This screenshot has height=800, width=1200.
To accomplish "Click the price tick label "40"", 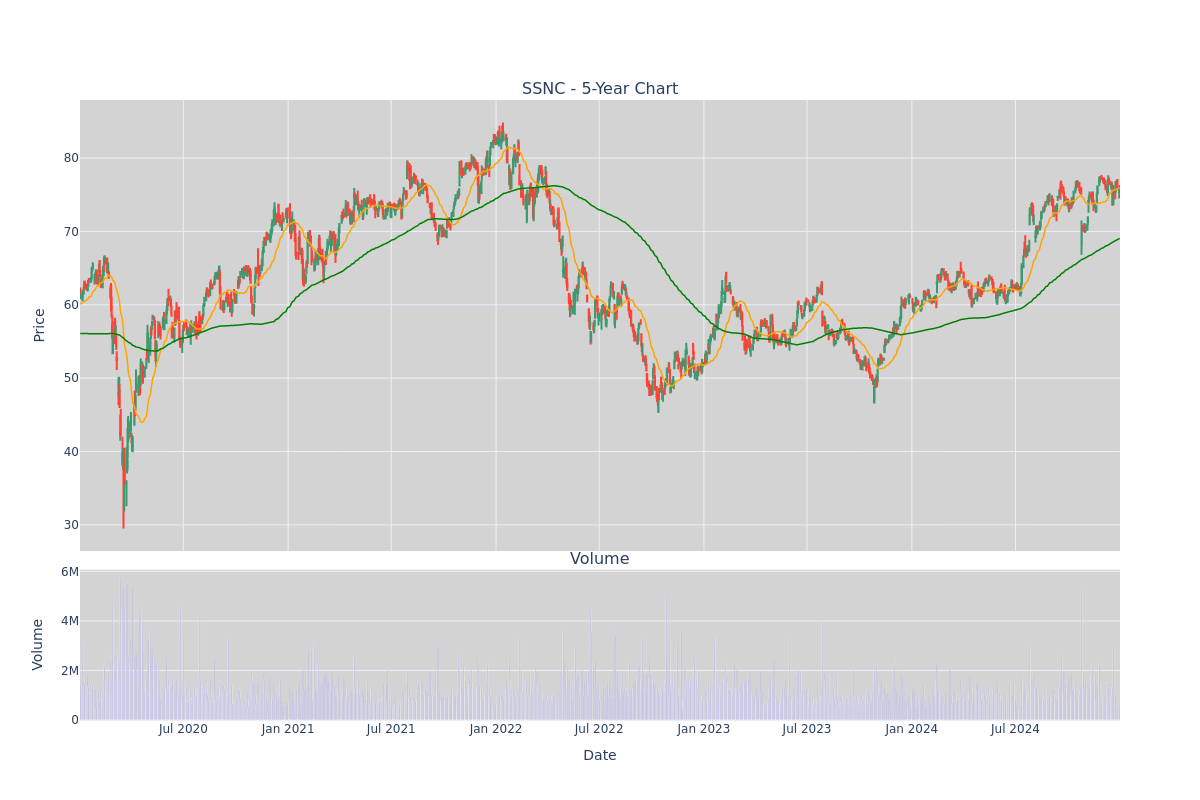I will [71, 451].
